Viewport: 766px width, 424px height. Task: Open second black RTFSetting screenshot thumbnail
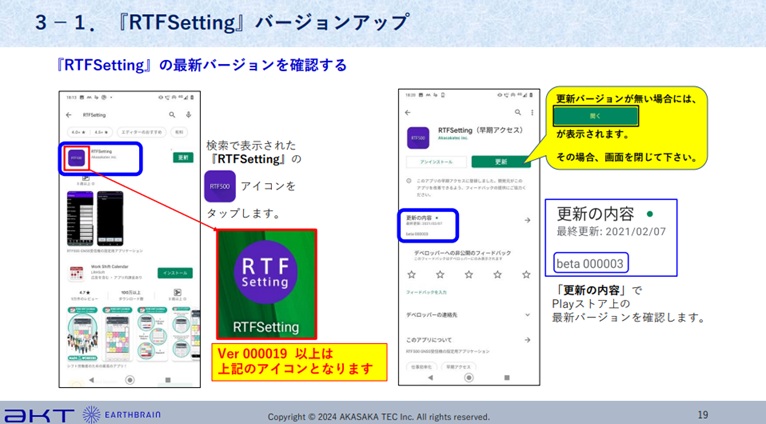pos(110,218)
